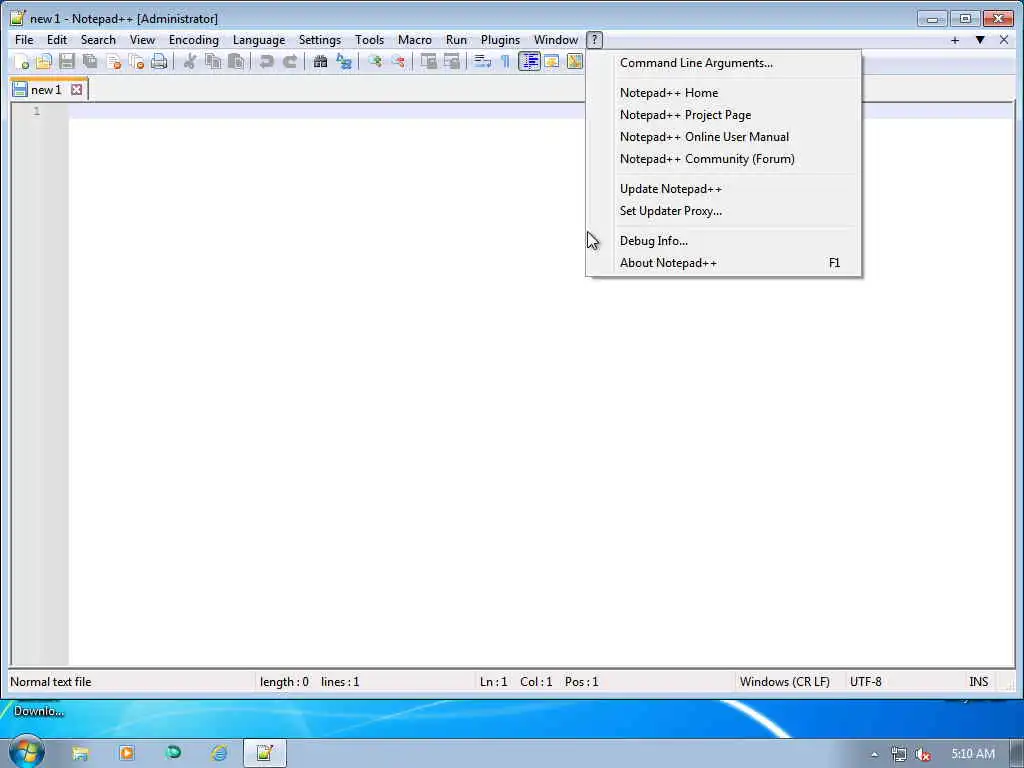
Task: Toggle Show All Characters pilcrow icon
Action: tap(505, 62)
